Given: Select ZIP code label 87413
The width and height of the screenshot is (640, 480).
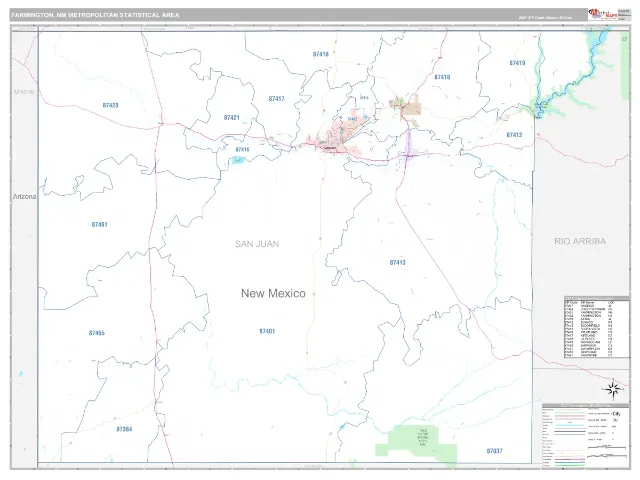Looking at the screenshot, I should [398, 262].
